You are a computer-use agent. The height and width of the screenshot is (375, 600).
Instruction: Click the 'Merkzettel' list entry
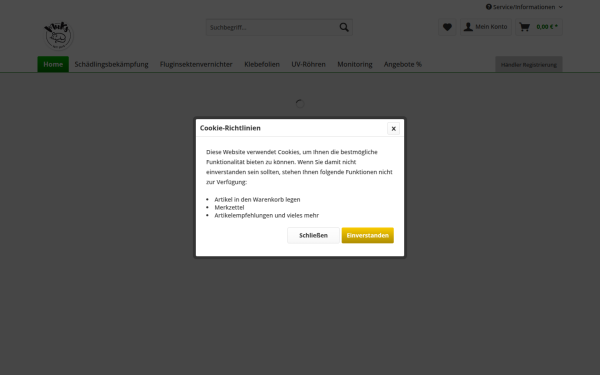click(x=229, y=207)
